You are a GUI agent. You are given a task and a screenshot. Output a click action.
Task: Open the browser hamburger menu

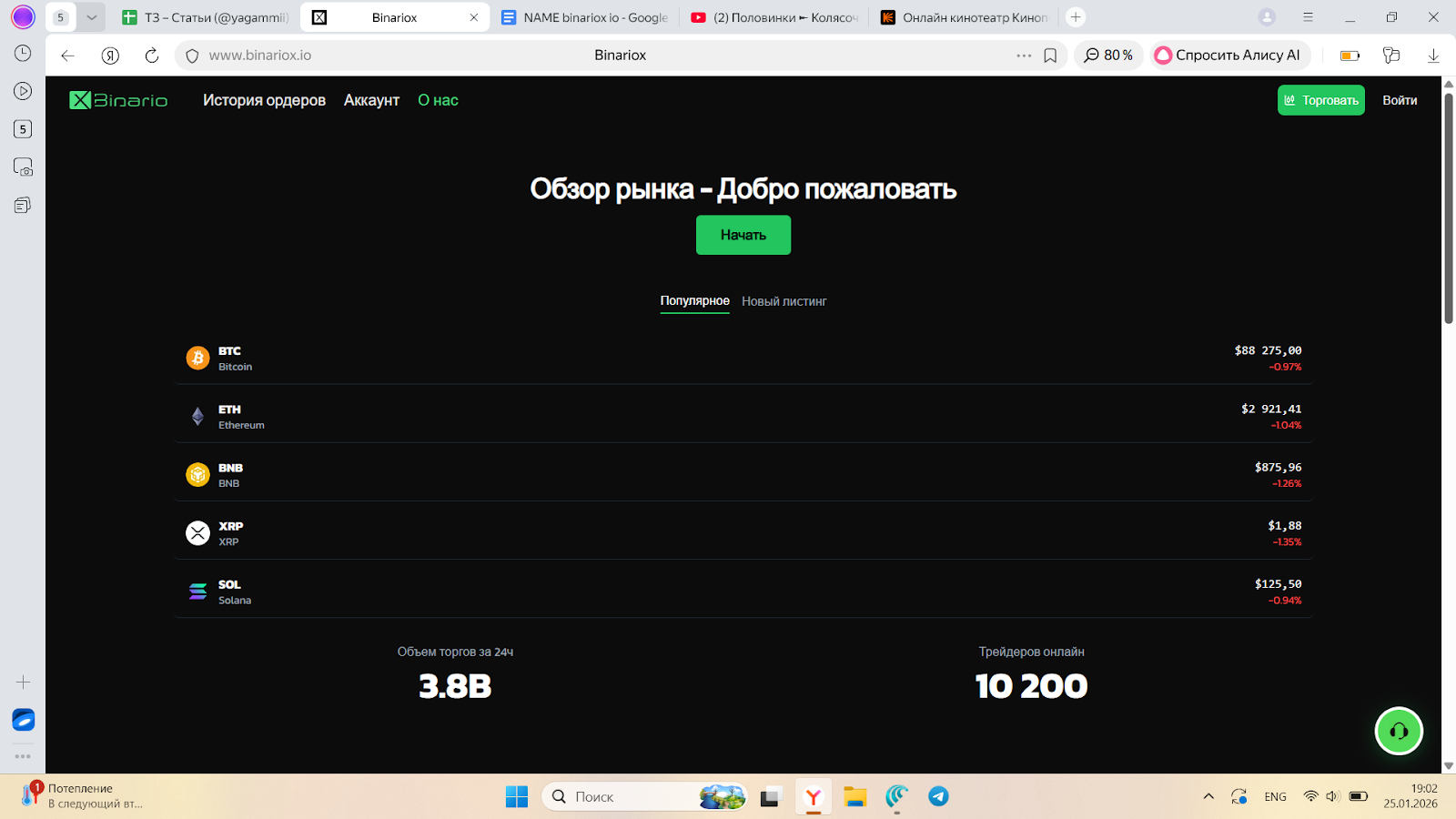[x=1308, y=17]
